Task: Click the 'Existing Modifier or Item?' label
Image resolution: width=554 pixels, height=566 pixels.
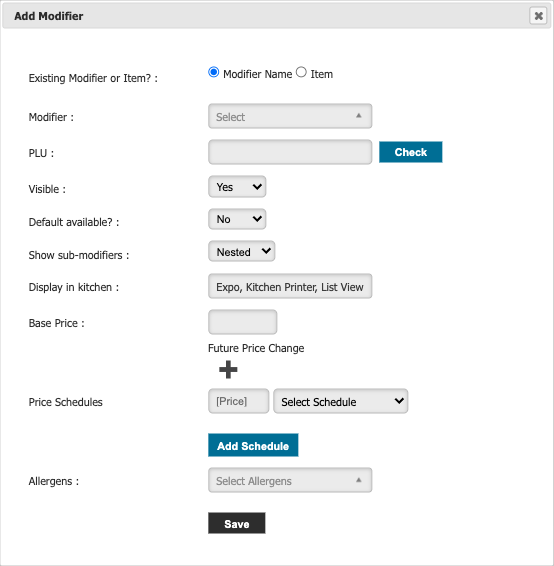Action: (93, 78)
